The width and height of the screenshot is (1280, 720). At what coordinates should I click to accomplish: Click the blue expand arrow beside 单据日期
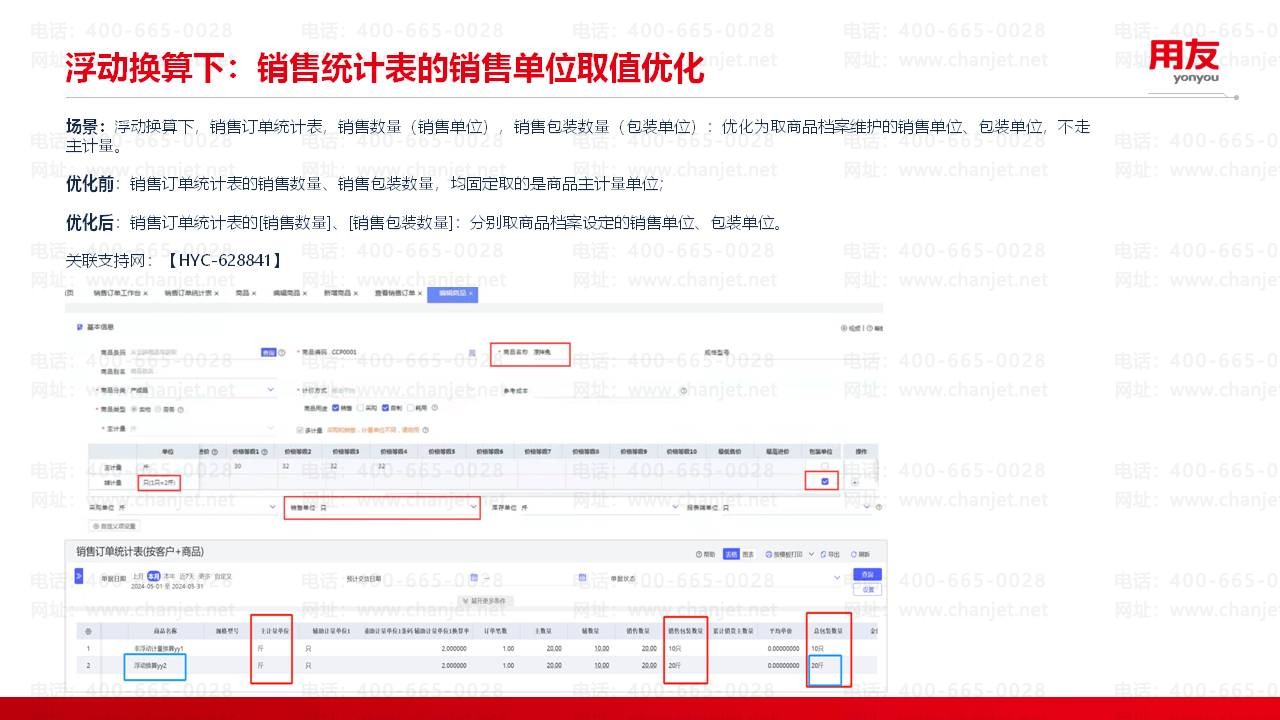tap(79, 576)
